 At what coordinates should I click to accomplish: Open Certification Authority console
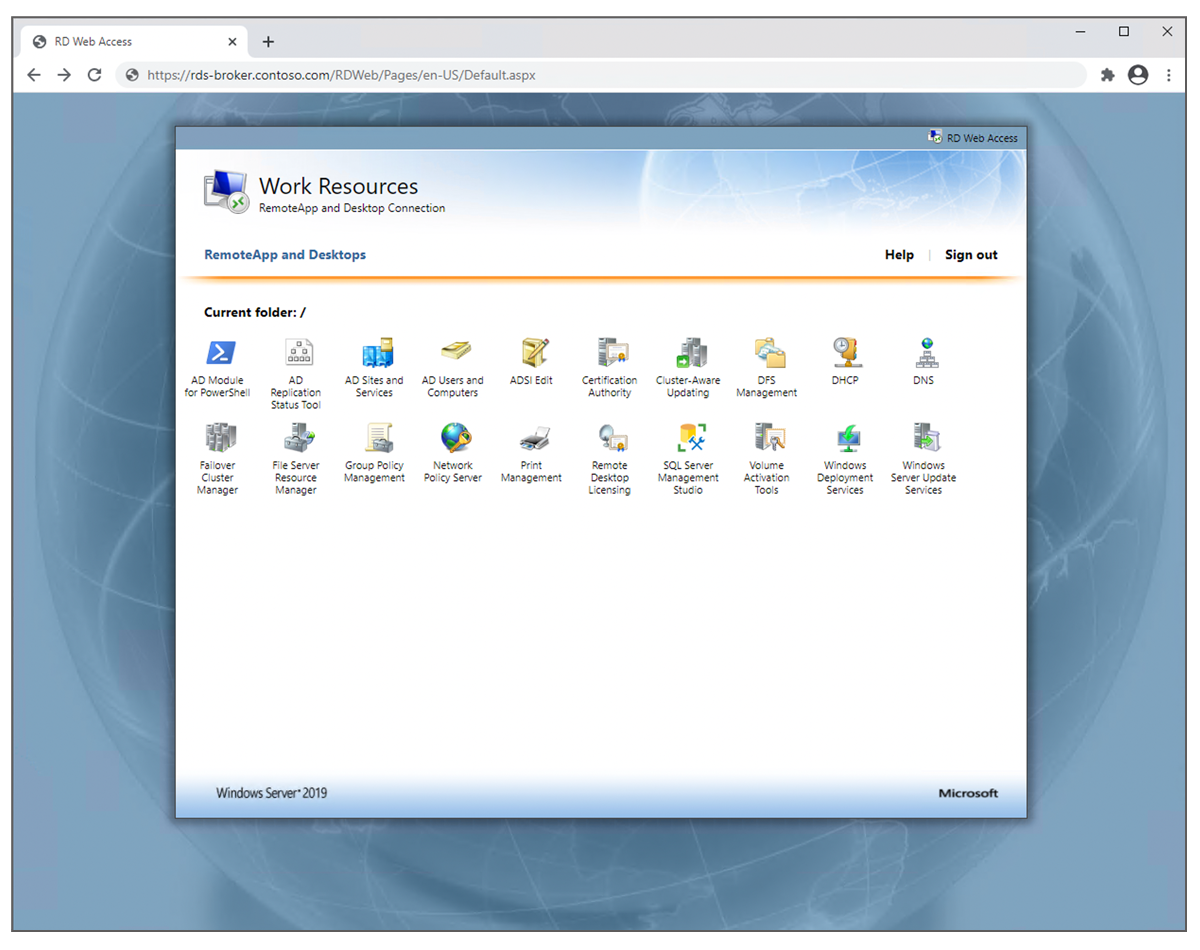pyautogui.click(x=610, y=353)
